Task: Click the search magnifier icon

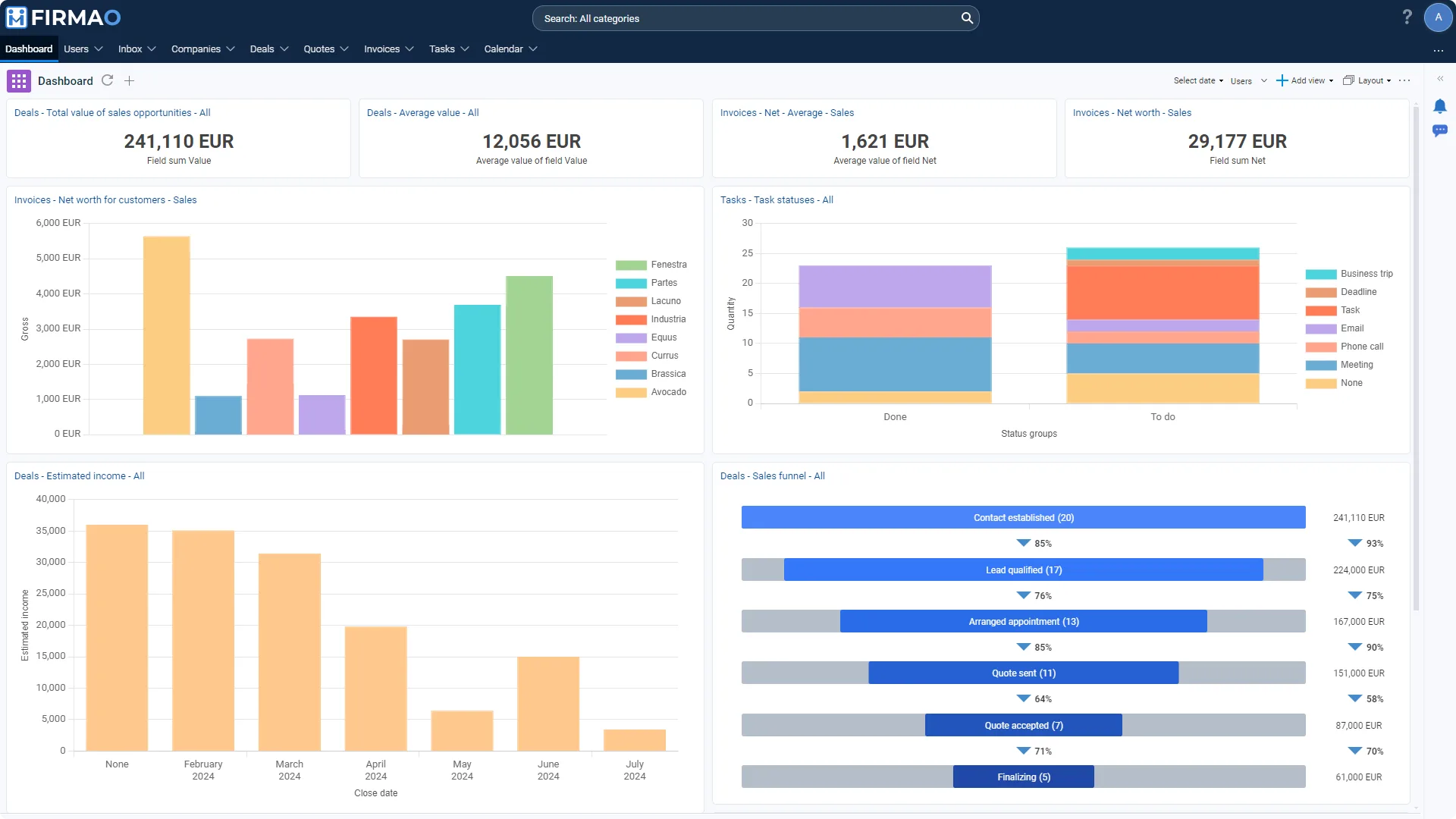Action: coord(967,18)
